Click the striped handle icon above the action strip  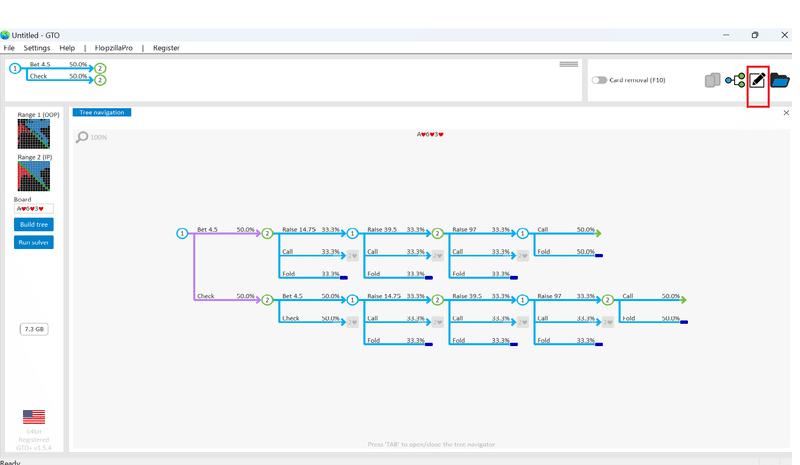[568, 64]
